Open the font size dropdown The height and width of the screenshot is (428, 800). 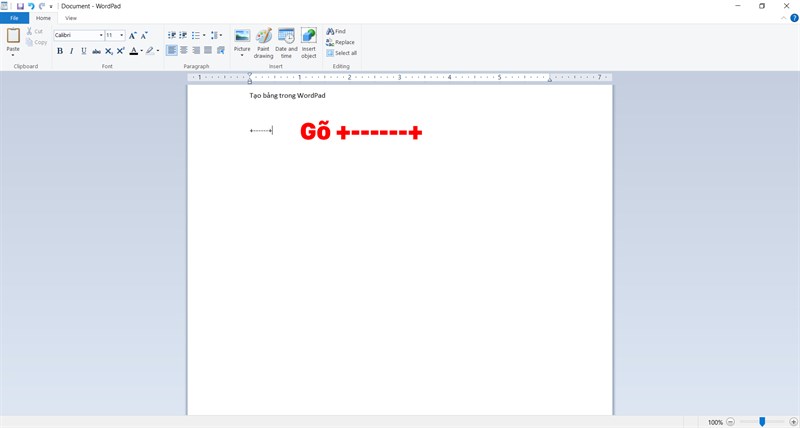(121, 35)
